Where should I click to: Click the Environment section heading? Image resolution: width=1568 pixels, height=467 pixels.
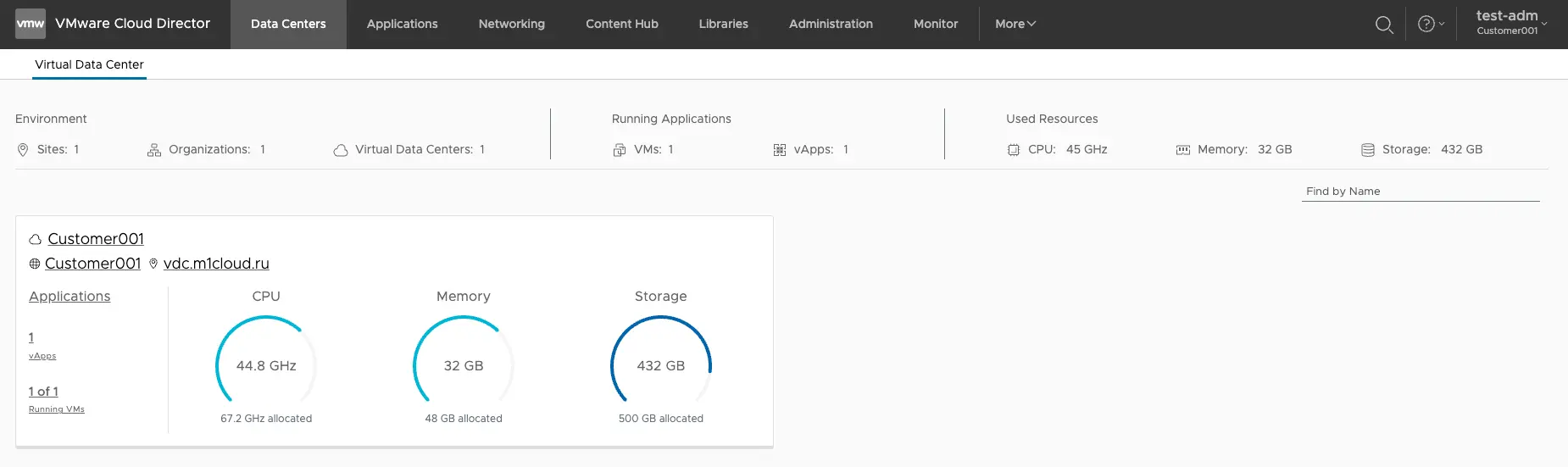(51, 119)
